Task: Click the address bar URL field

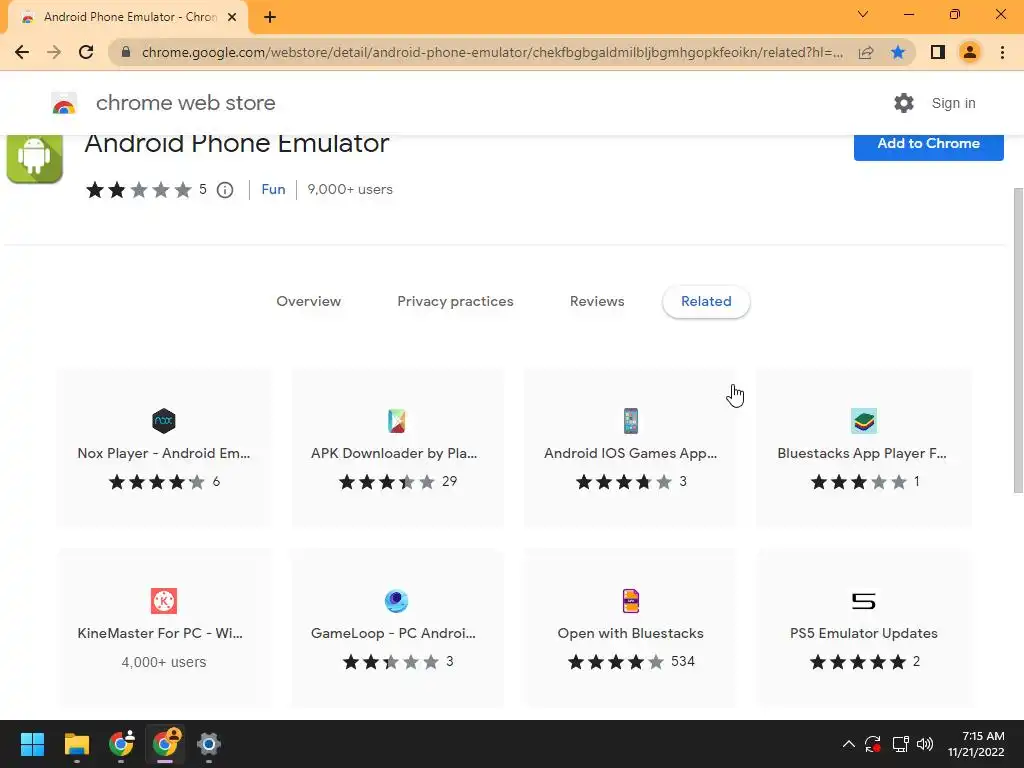Action: (492, 52)
